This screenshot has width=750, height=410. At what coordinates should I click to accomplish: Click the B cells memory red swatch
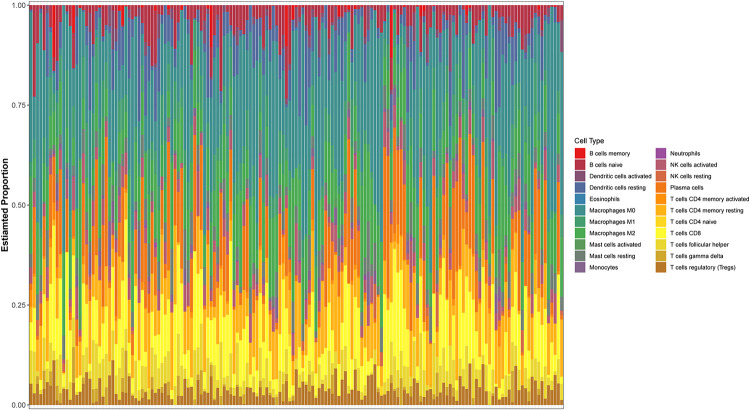coord(578,154)
